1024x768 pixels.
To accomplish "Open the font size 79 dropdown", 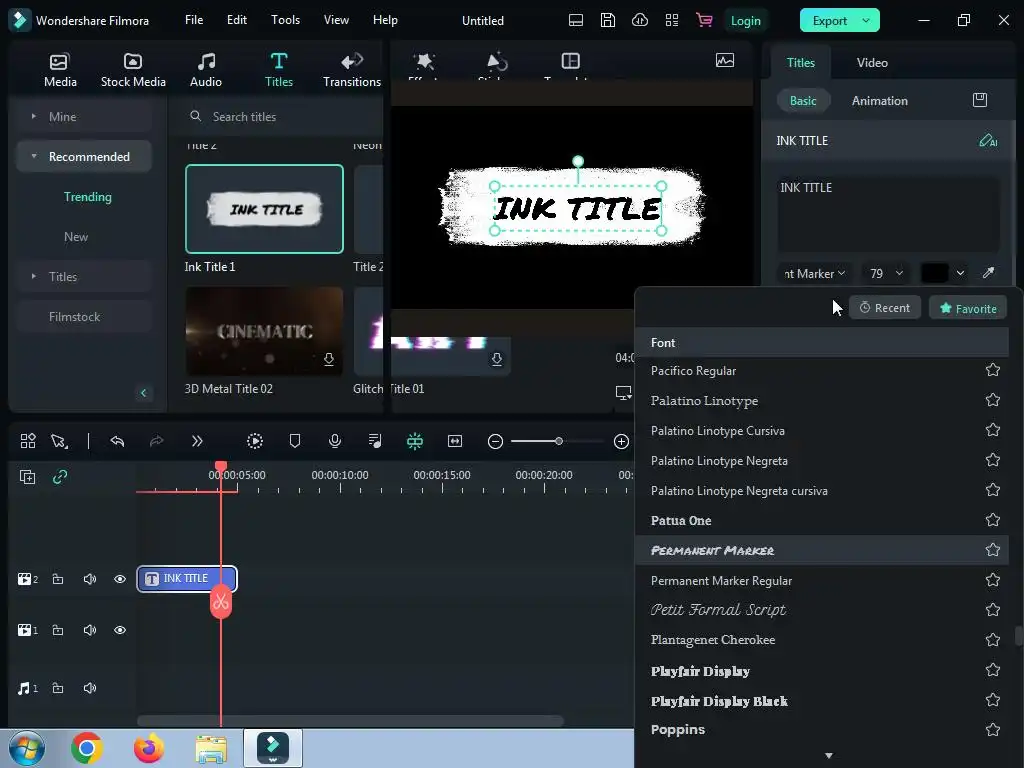I will (886, 273).
